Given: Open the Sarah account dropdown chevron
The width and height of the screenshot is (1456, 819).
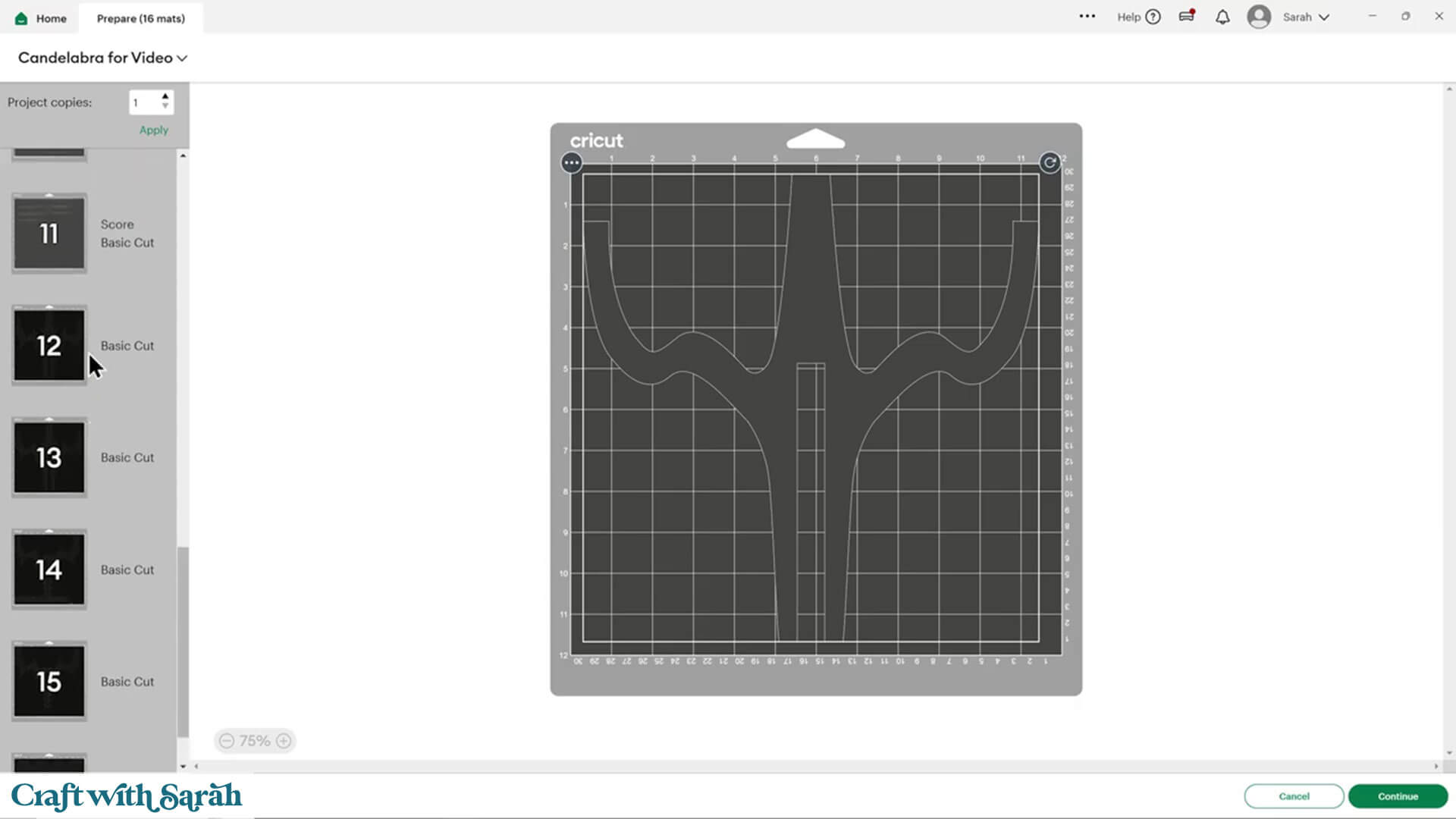Looking at the screenshot, I should [1324, 17].
